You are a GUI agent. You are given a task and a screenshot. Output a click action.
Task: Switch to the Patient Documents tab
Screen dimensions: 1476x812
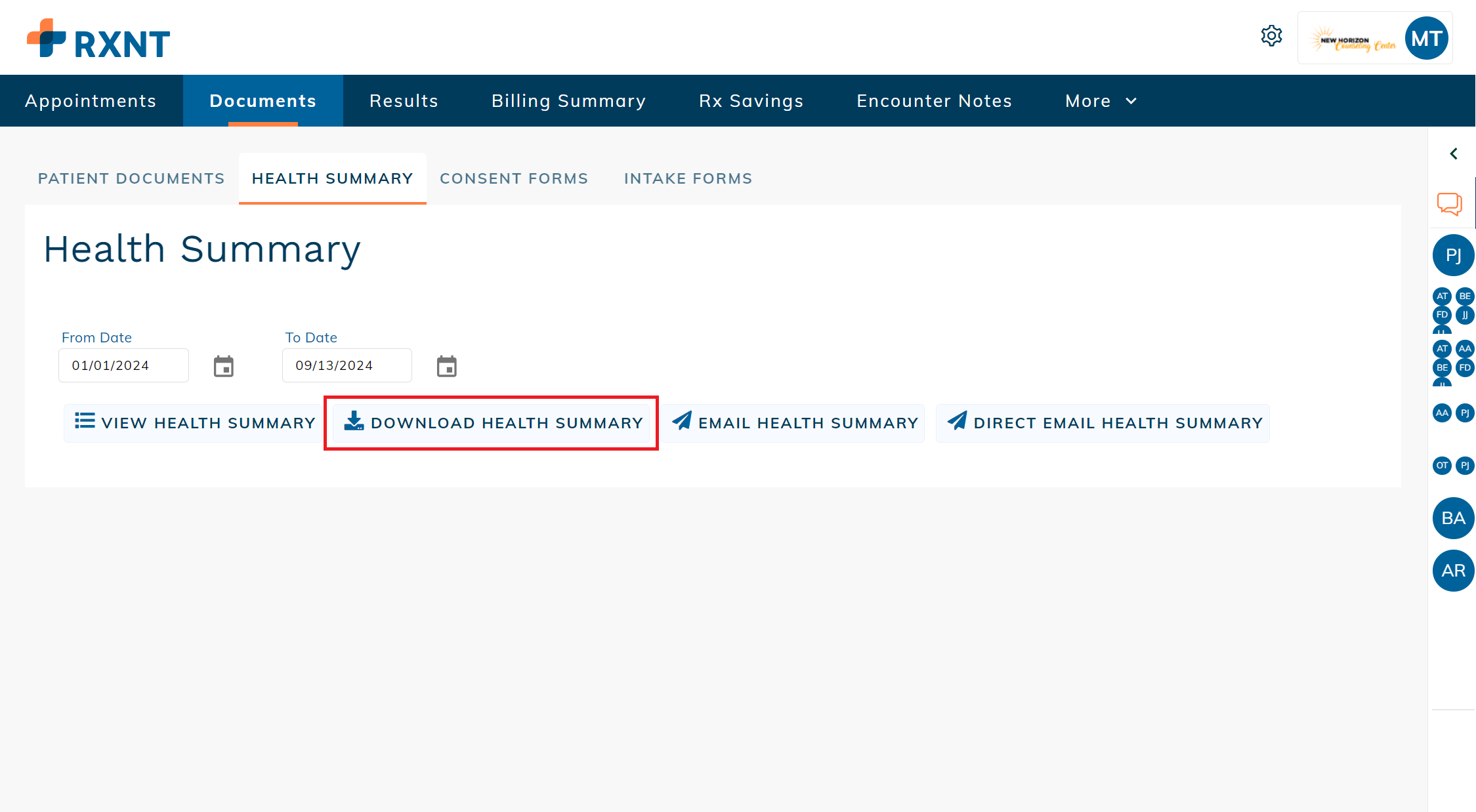131,178
